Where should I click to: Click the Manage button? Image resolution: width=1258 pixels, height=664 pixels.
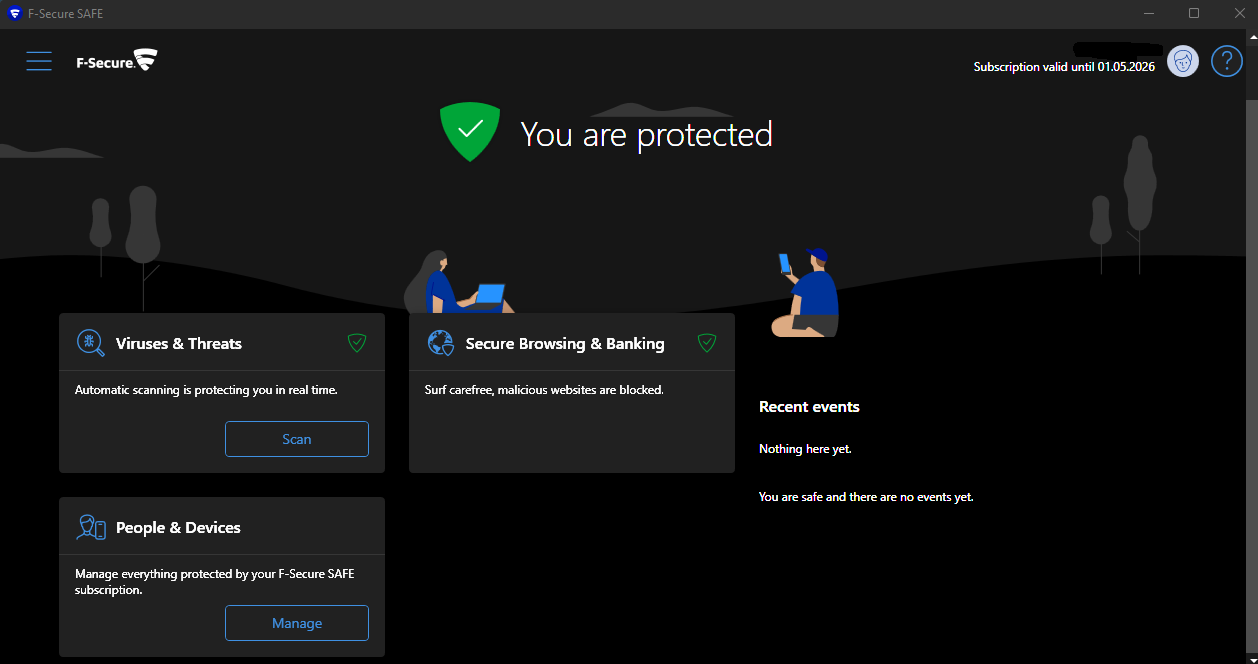click(x=297, y=623)
